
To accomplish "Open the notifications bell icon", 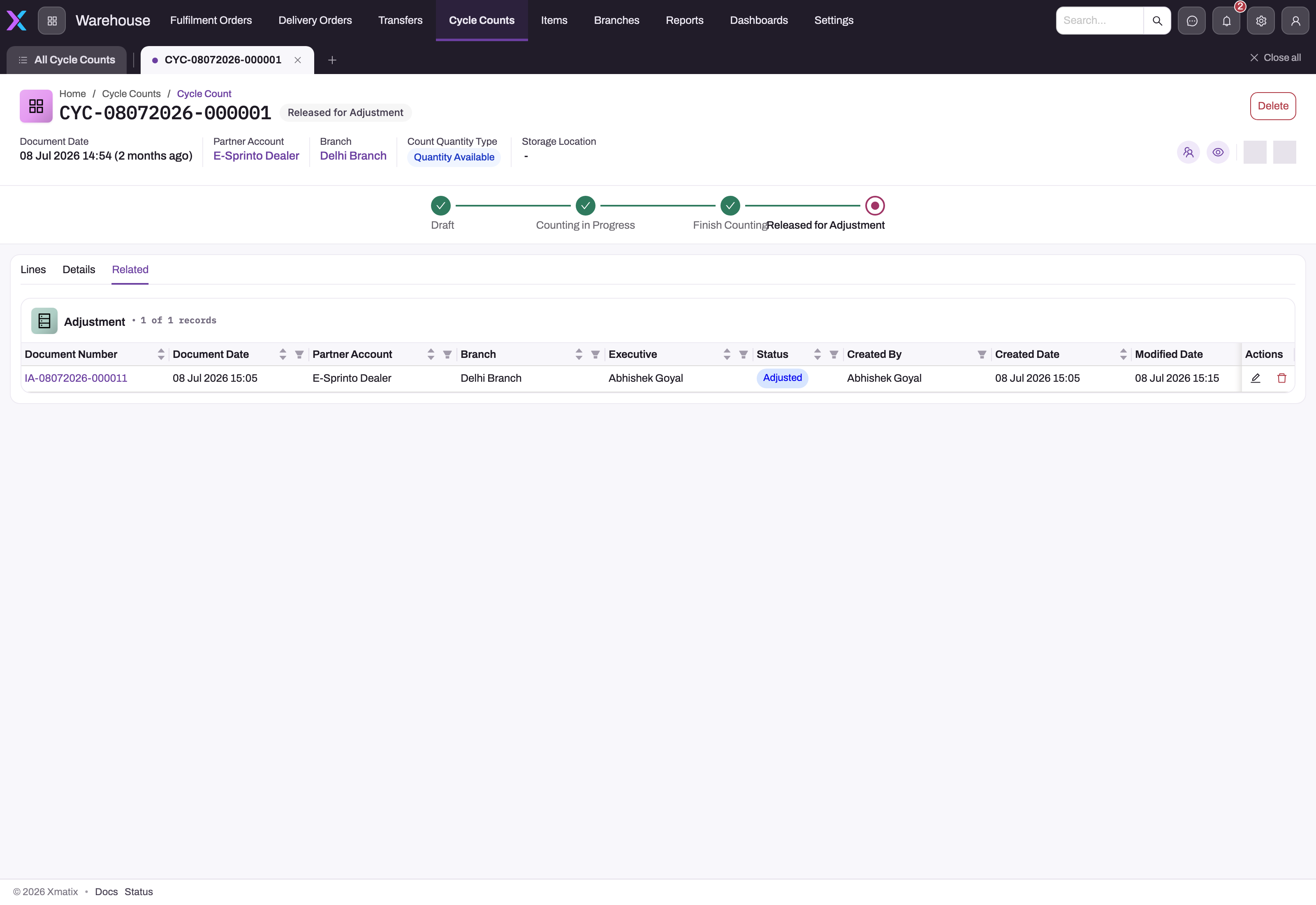I will [1226, 21].
